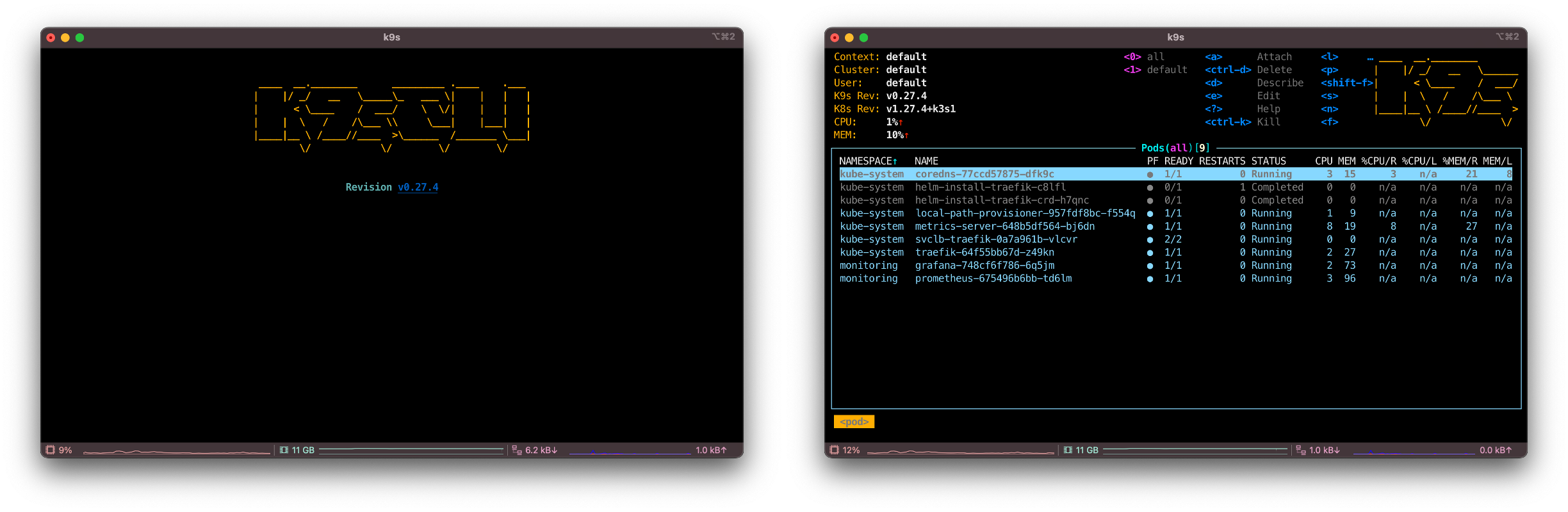Click the dot on metrics-server pod row
The height and width of the screenshot is (512, 1568).
click(1150, 227)
